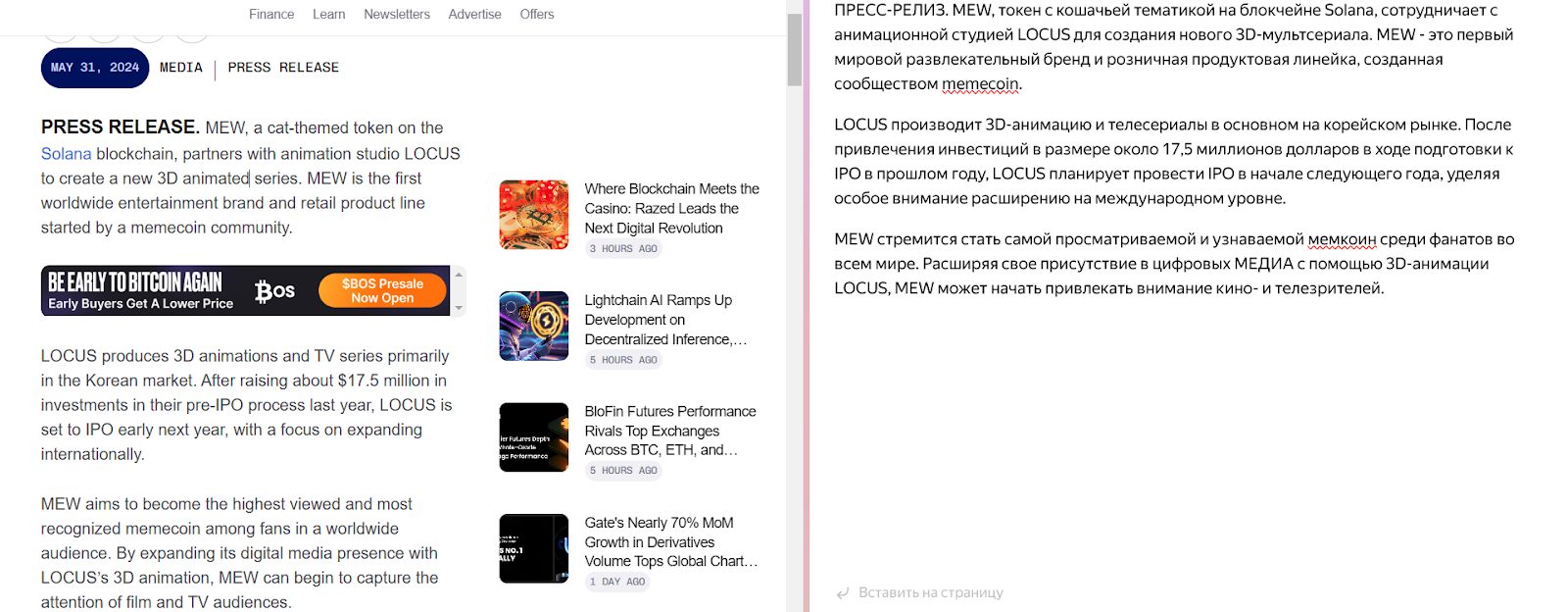This screenshot has width=1568, height=612.
Task: Follow the Solana hyperlink in the article
Action: coord(66,154)
